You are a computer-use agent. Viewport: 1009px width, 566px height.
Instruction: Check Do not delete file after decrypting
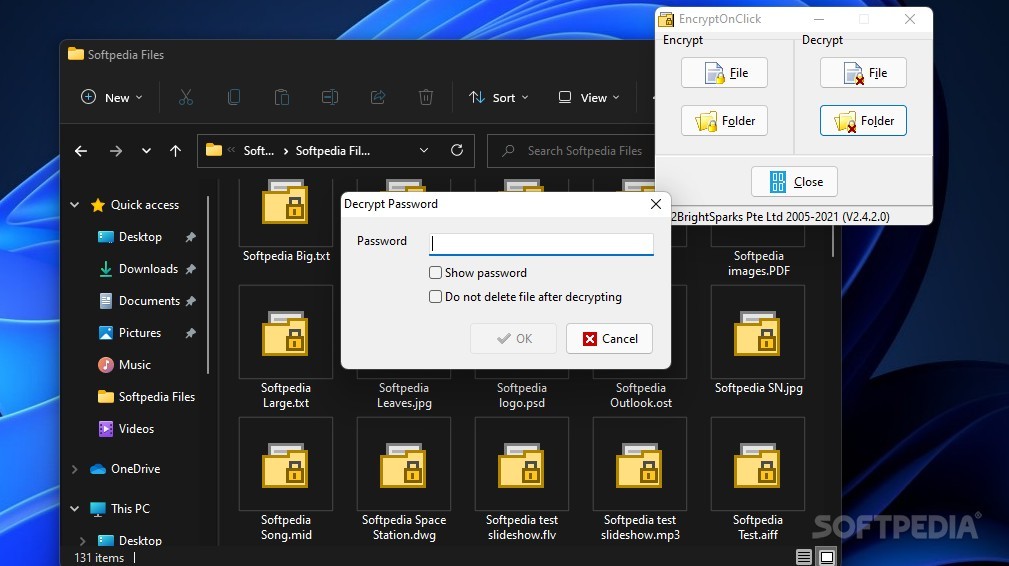click(436, 297)
